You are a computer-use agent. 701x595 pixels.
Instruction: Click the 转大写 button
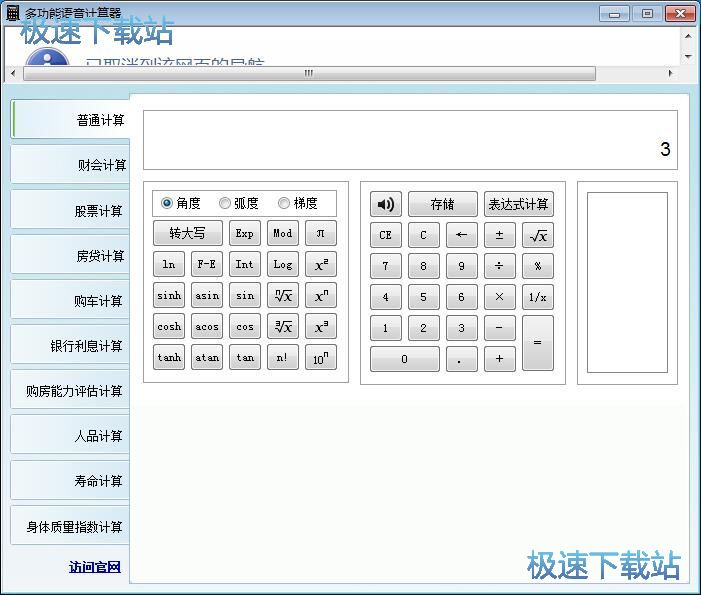(x=188, y=233)
